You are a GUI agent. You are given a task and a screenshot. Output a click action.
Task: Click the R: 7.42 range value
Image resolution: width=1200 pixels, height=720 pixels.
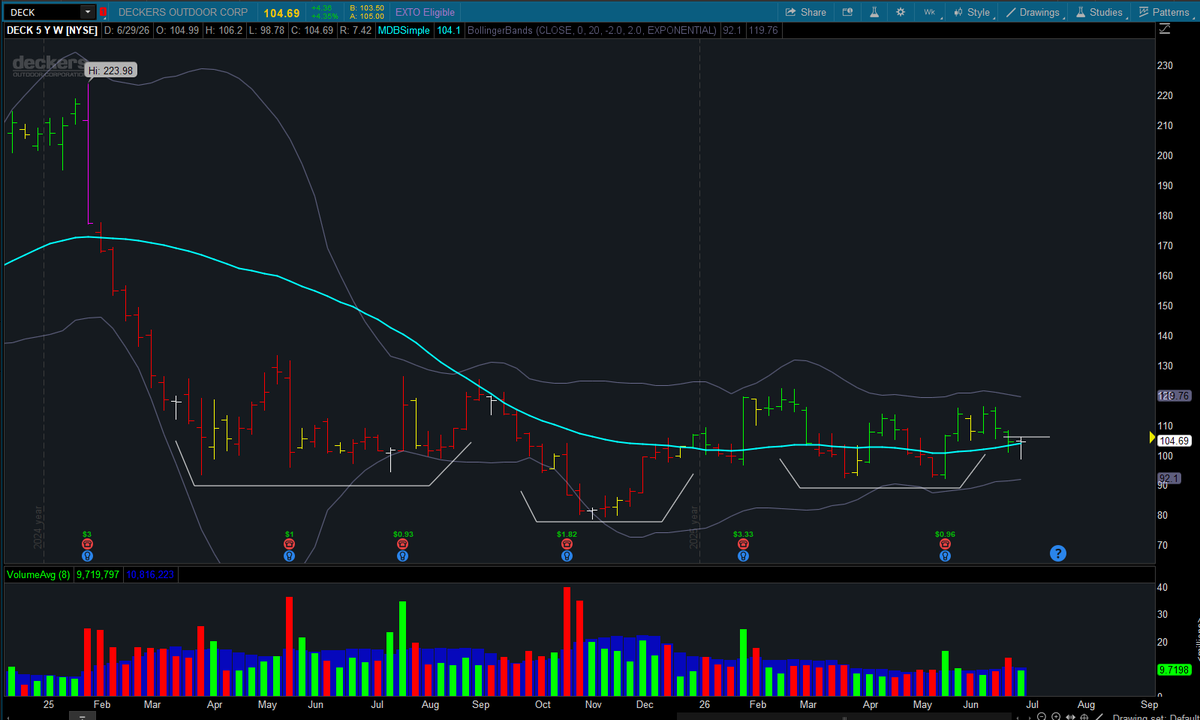pos(356,30)
